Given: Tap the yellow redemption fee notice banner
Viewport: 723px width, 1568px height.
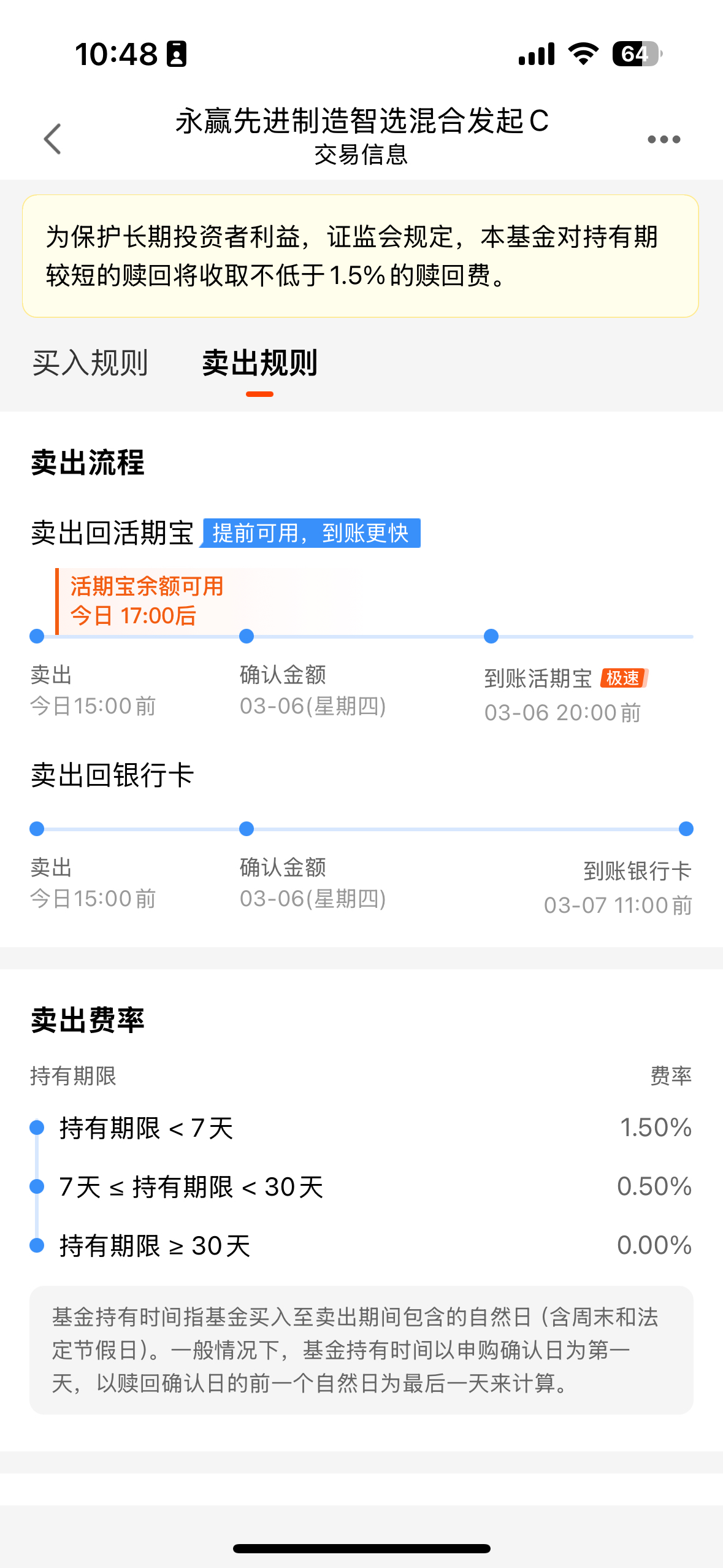Looking at the screenshot, I should [x=361, y=256].
